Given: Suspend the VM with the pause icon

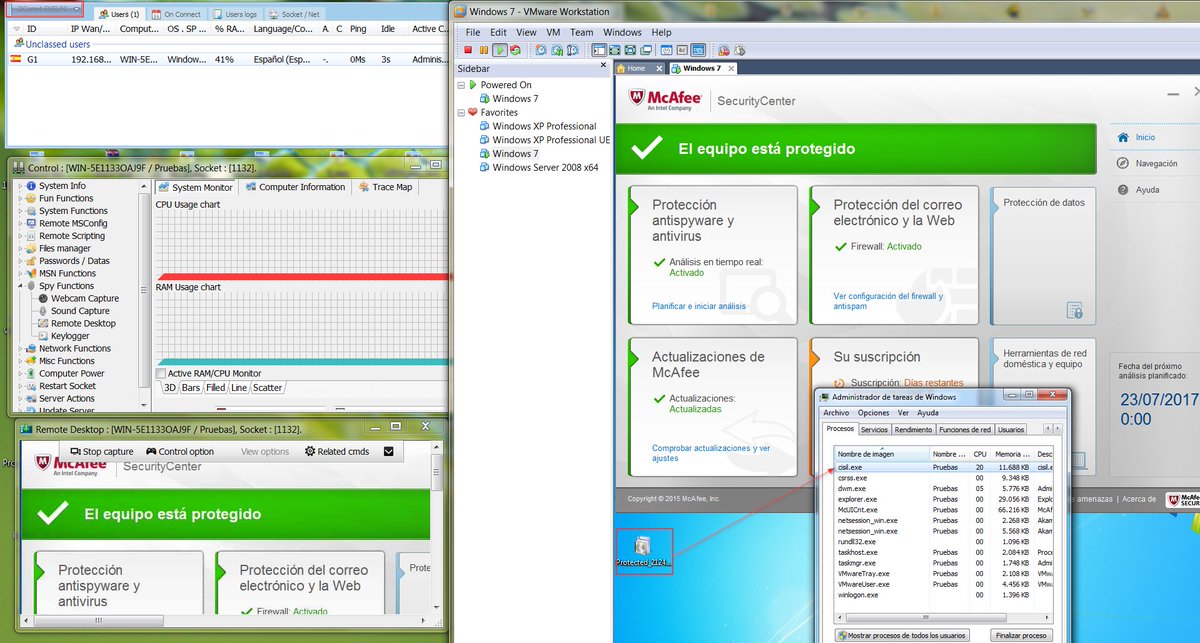Looking at the screenshot, I should (484, 50).
